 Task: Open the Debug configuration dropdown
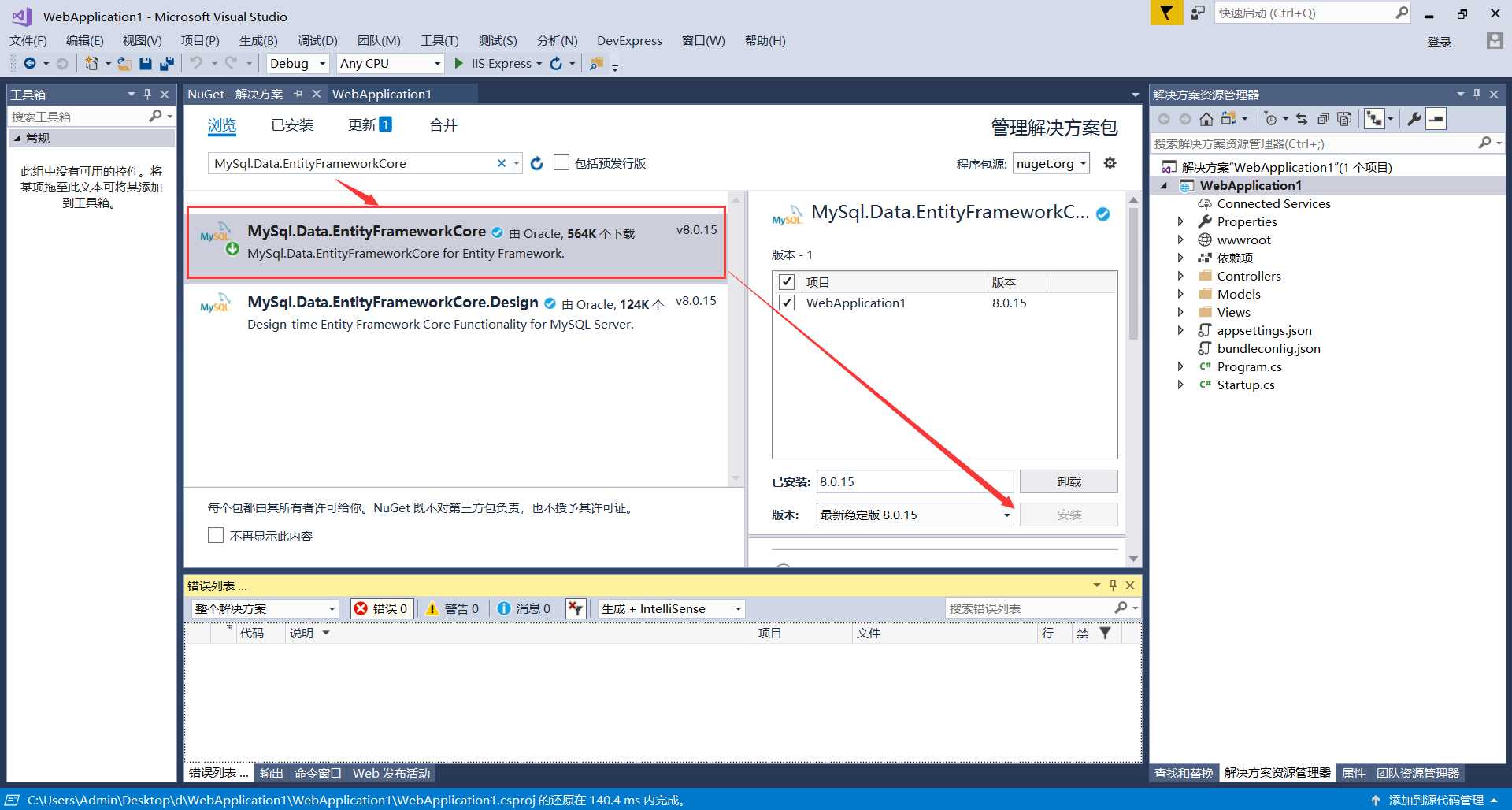click(x=298, y=63)
